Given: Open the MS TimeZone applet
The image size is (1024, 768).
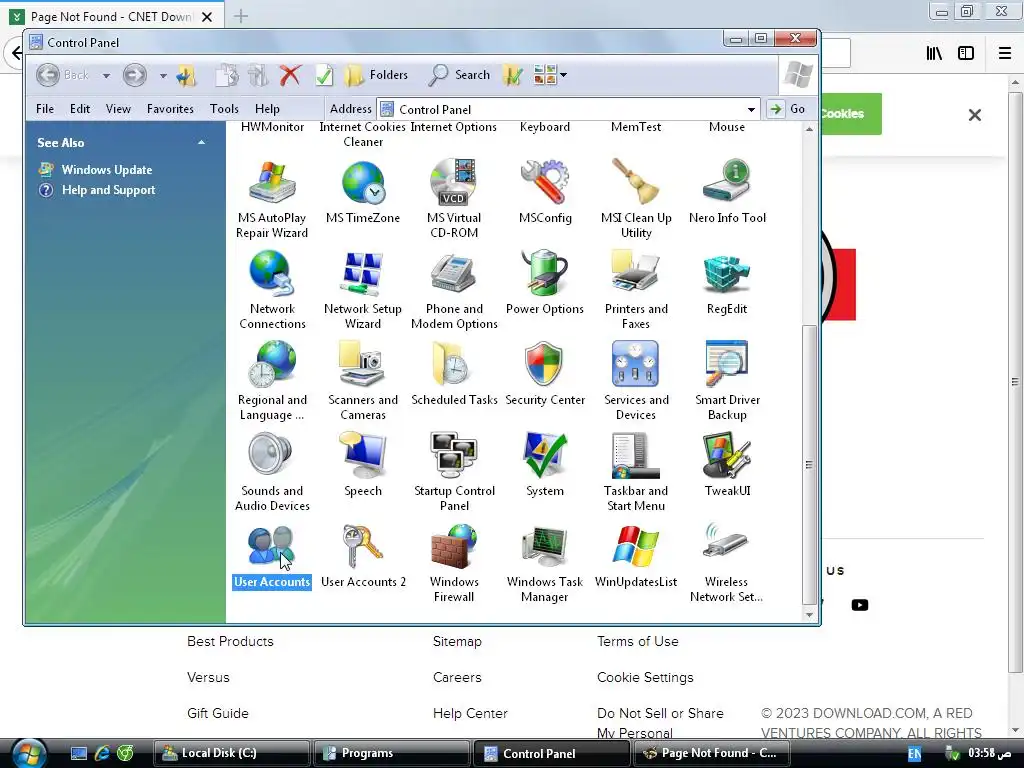Looking at the screenshot, I should point(363,182).
